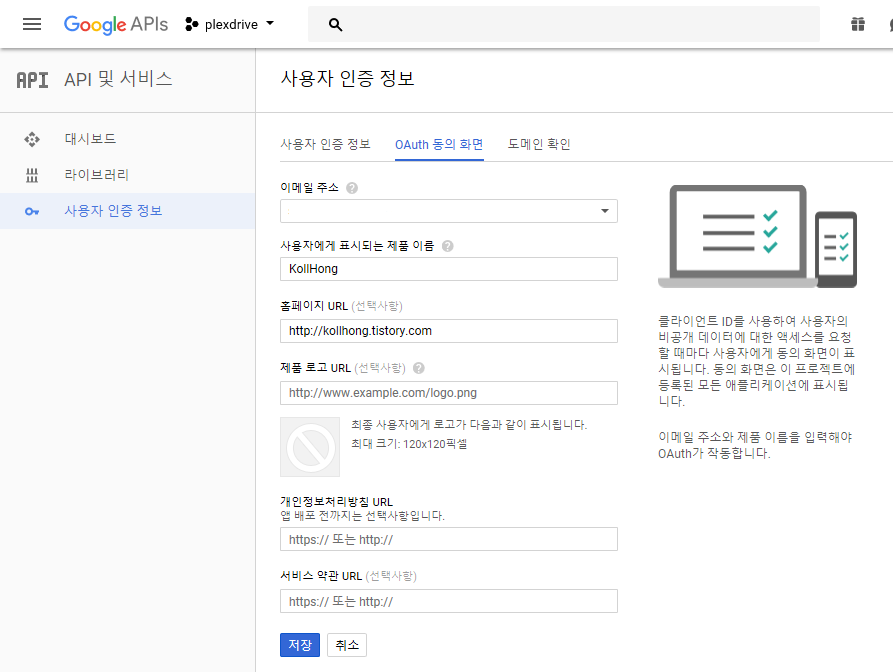
Task: Click the 저장 button
Action: coord(300,645)
